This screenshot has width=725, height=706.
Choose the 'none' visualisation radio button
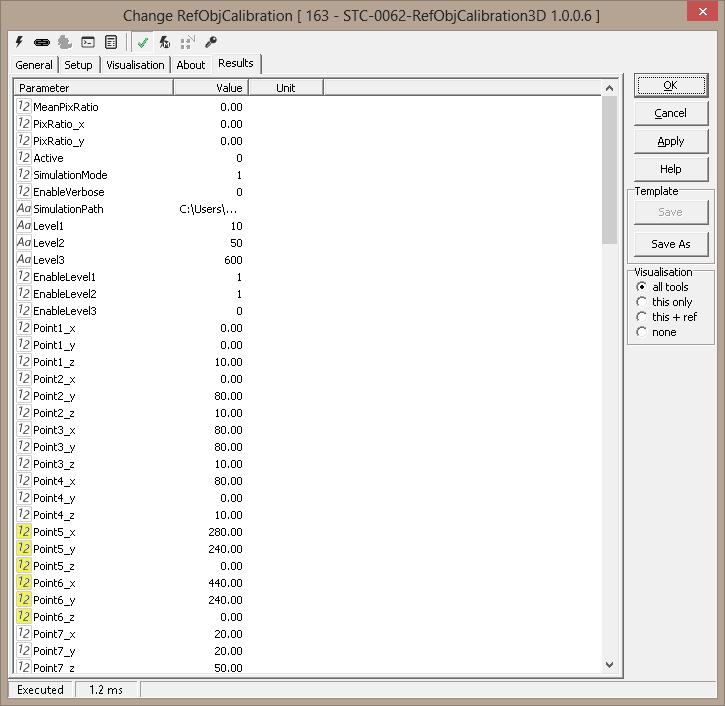(642, 332)
